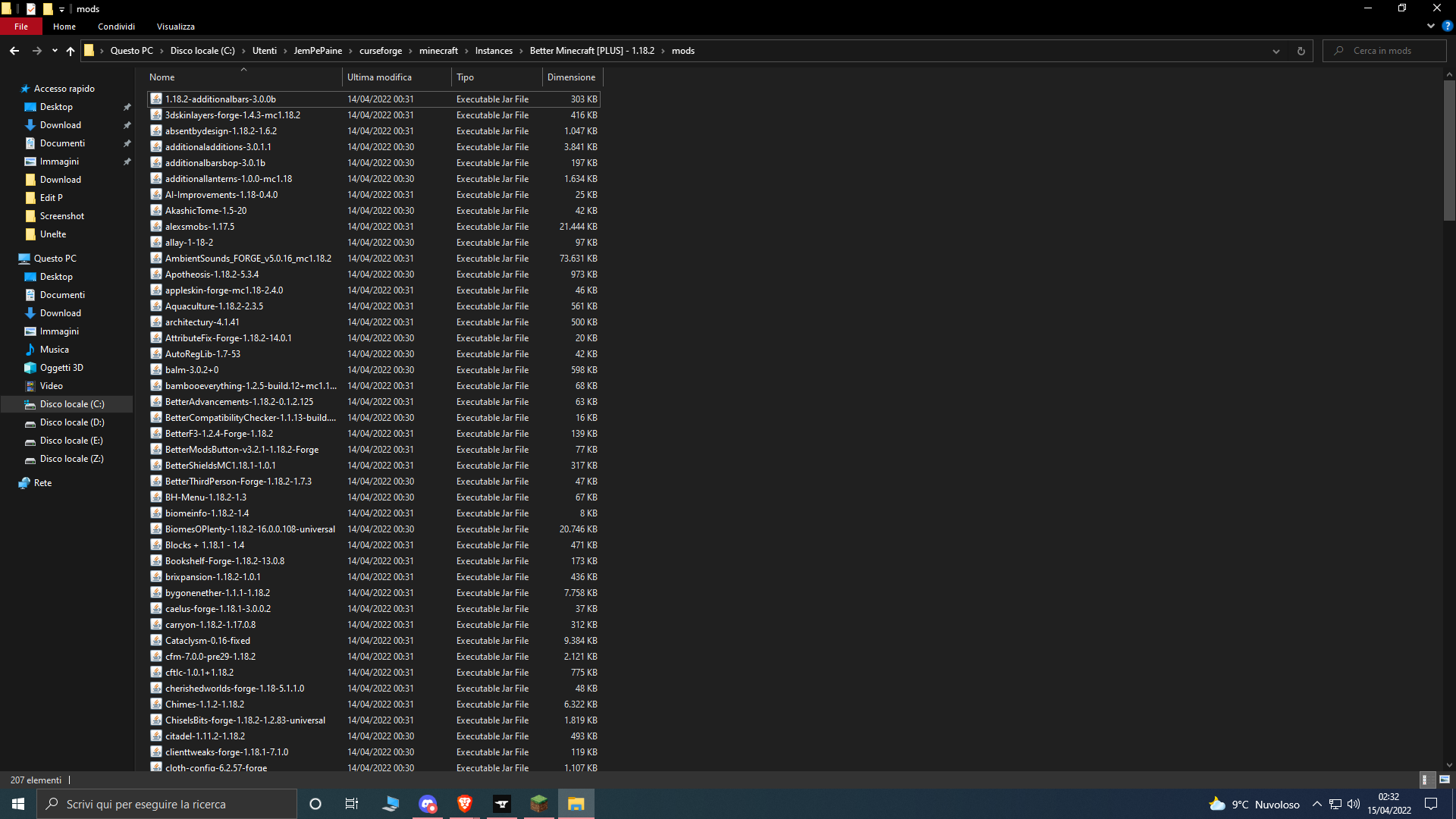
Task: Collapse the ribbon with the chevron arrow
Action: tap(1429, 26)
